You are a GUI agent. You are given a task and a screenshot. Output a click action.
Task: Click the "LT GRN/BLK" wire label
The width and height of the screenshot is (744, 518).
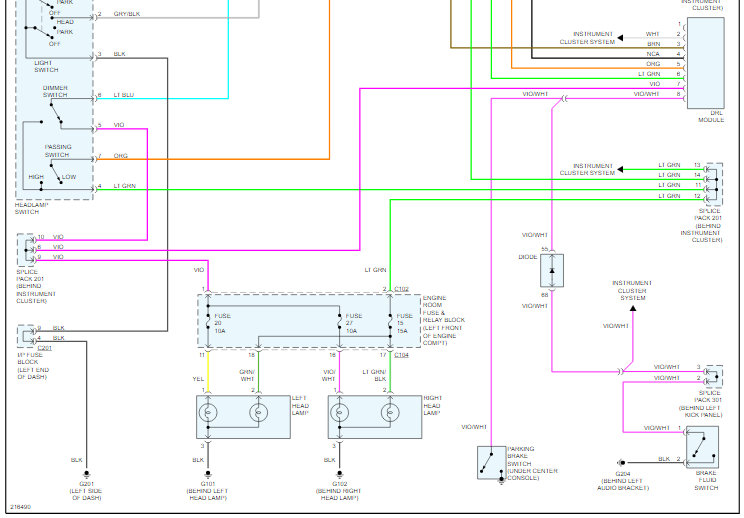[x=374, y=375]
